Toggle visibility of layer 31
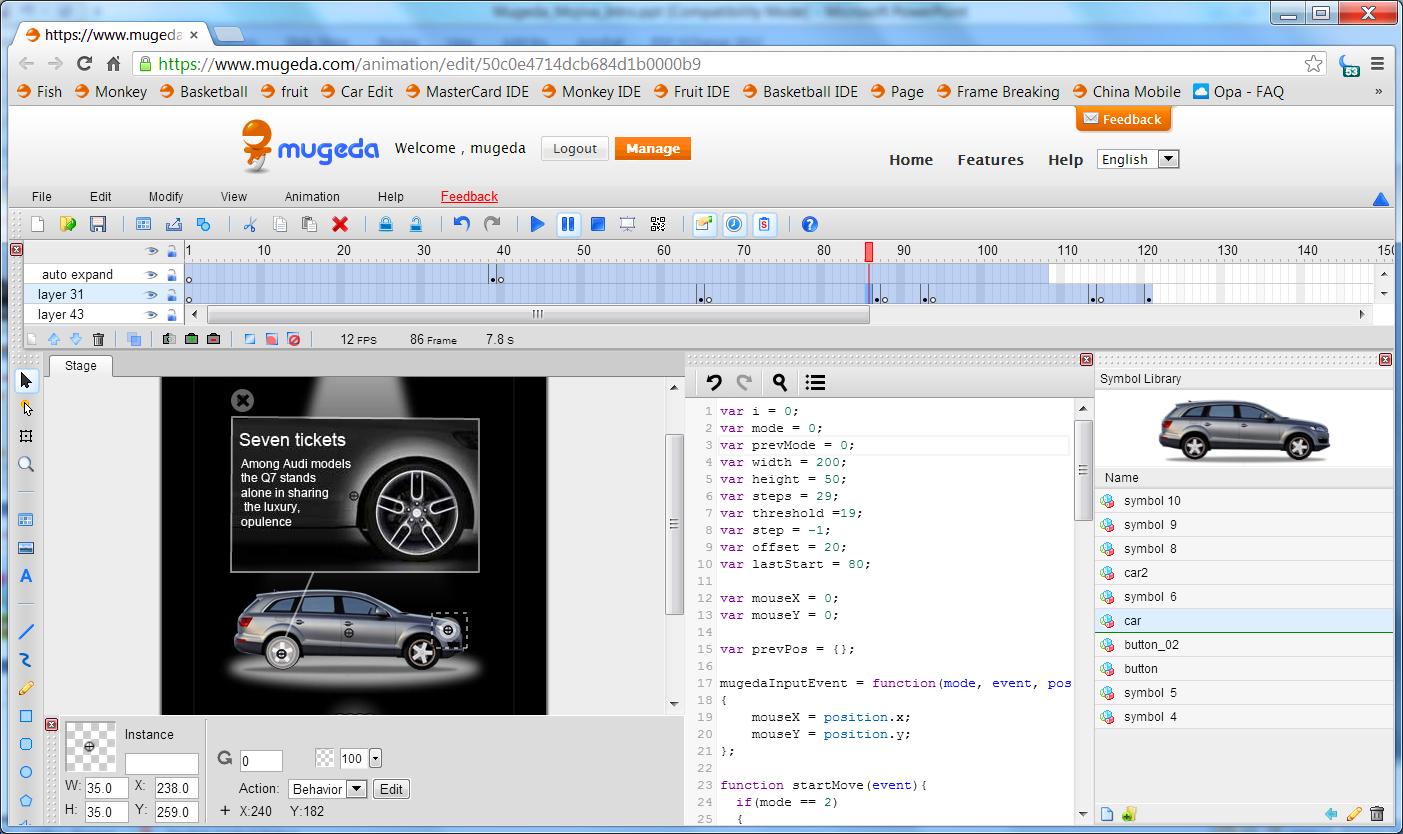This screenshot has width=1403, height=834. click(x=151, y=294)
